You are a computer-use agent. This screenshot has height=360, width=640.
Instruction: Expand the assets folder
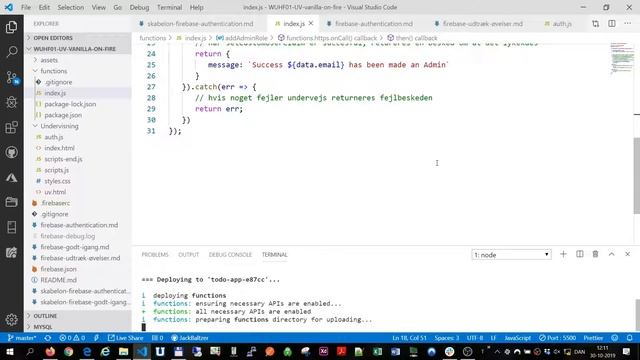point(78,60)
